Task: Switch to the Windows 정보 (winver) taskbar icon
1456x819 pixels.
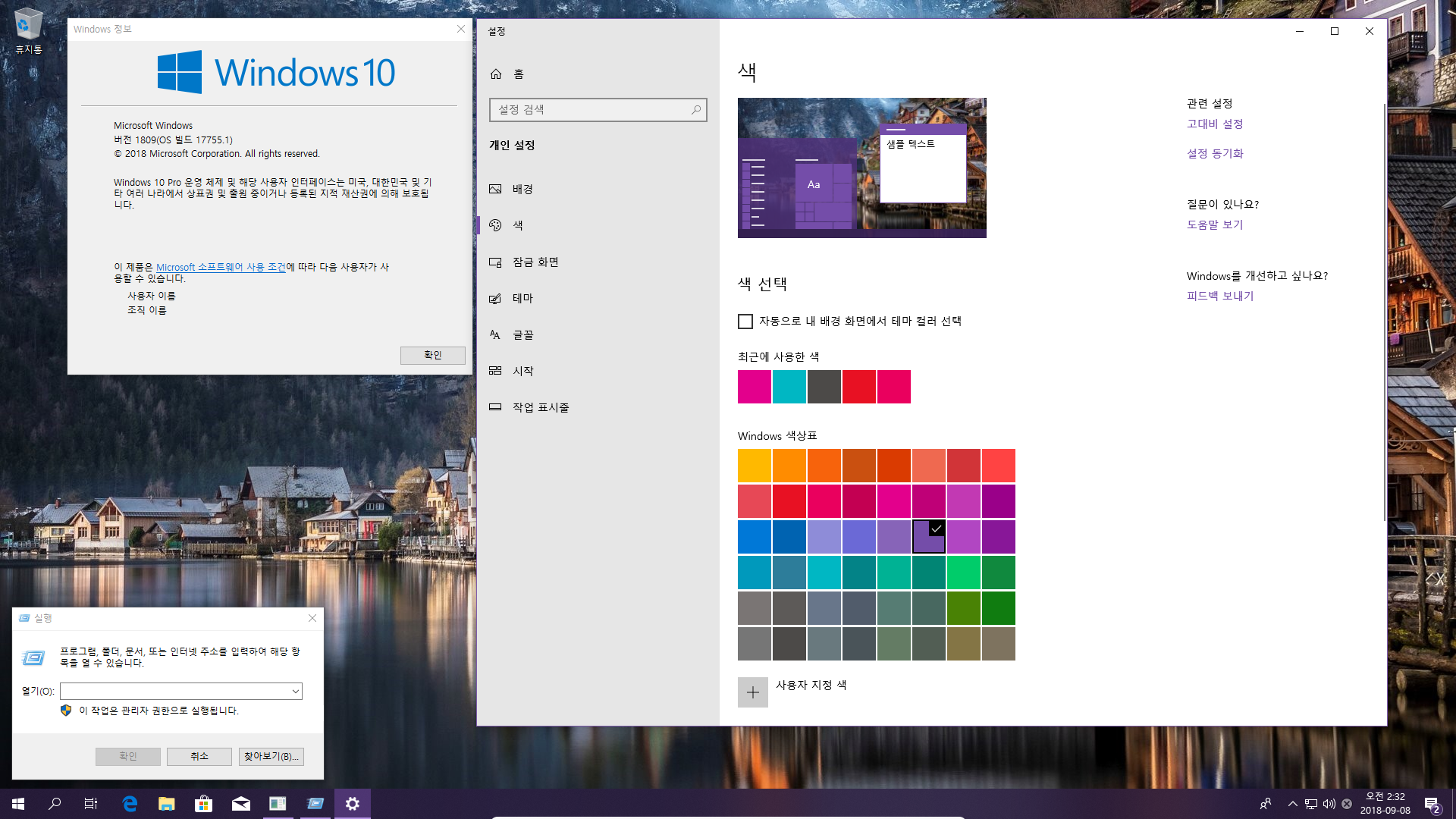Action: 278,804
